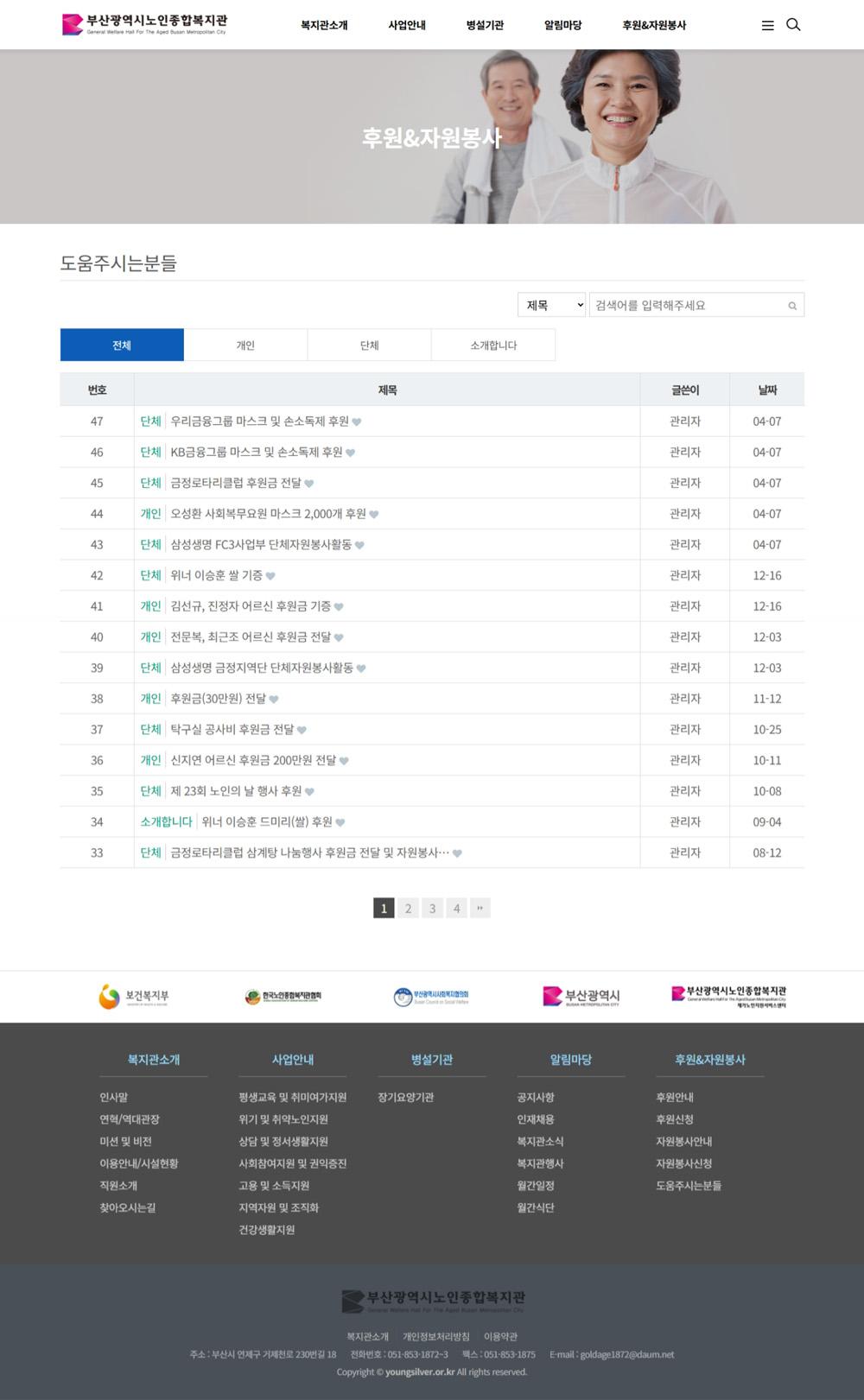Open 알림마당 in the top navigation

click(562, 25)
